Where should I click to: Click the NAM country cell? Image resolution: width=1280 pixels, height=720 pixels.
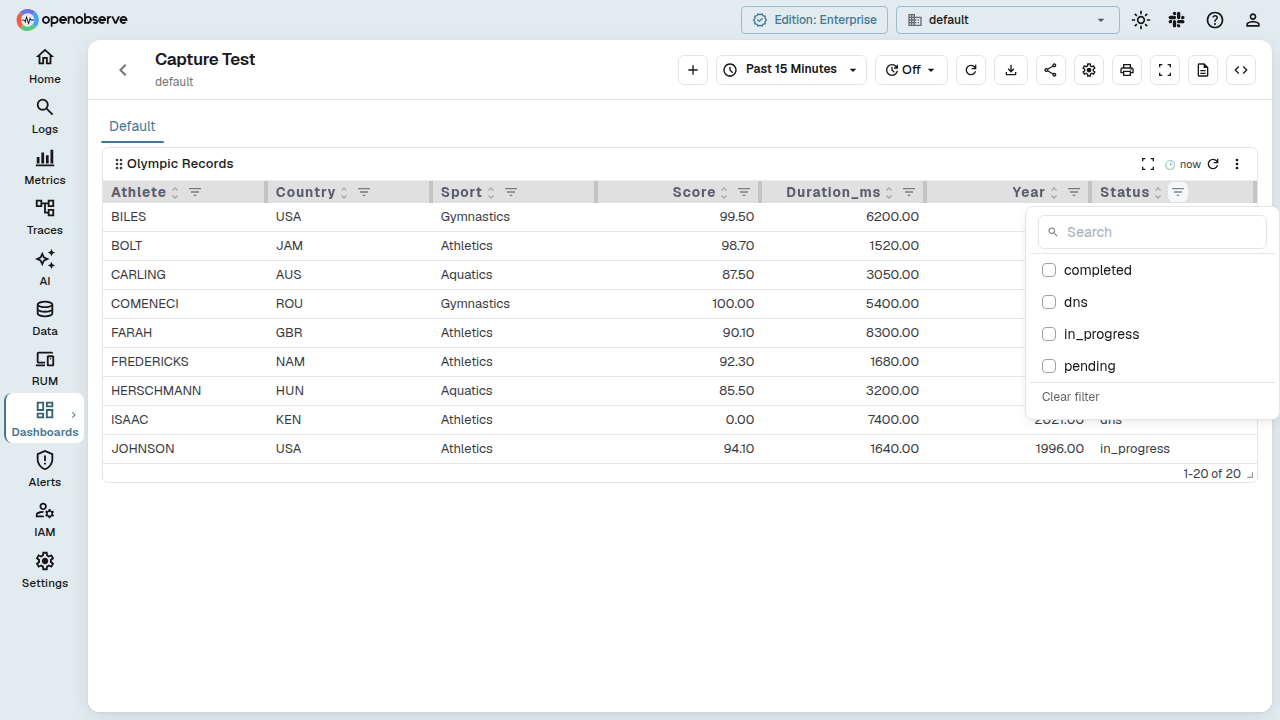tap(350, 362)
